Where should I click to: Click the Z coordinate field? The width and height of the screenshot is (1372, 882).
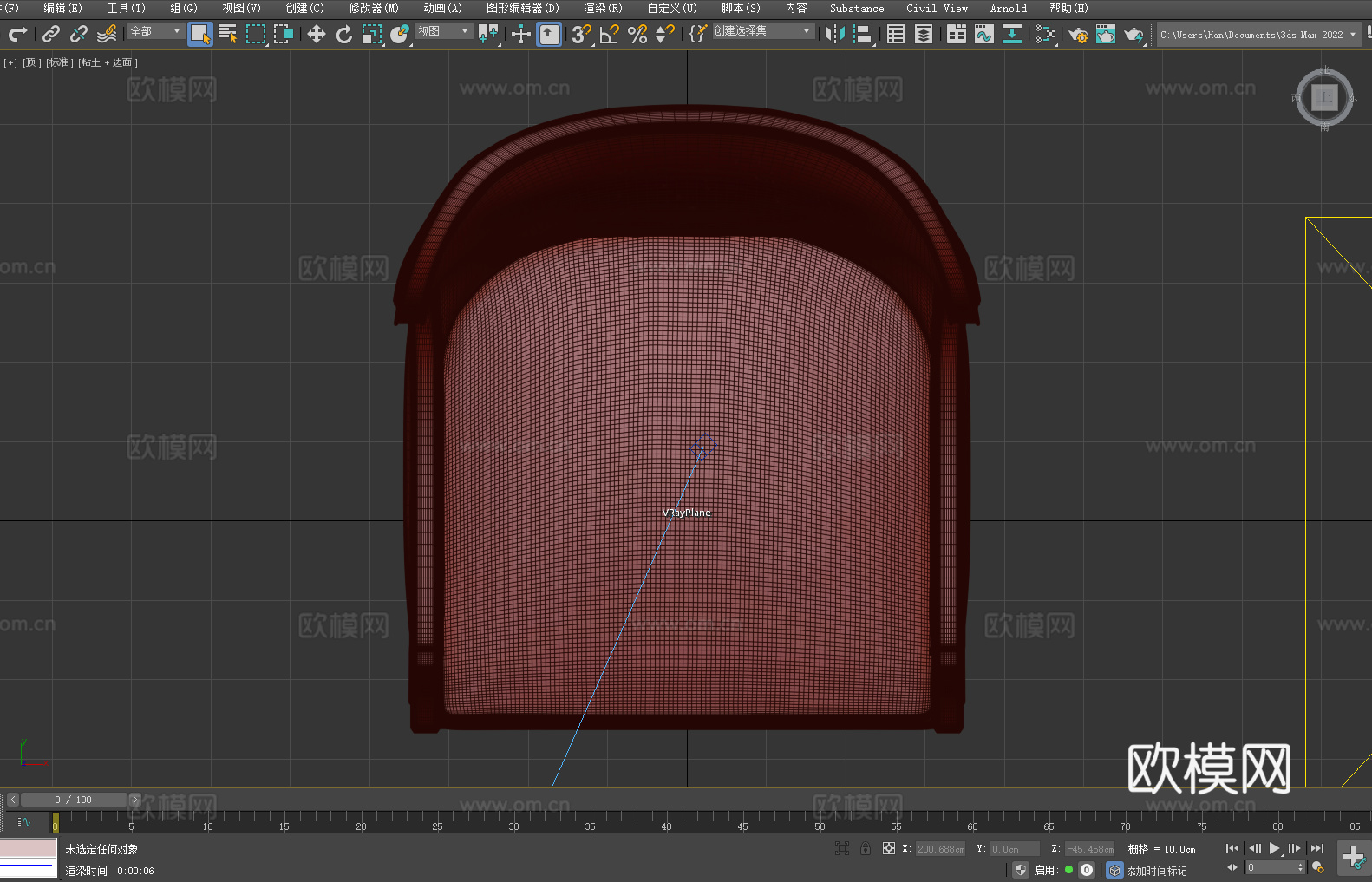tap(1090, 849)
